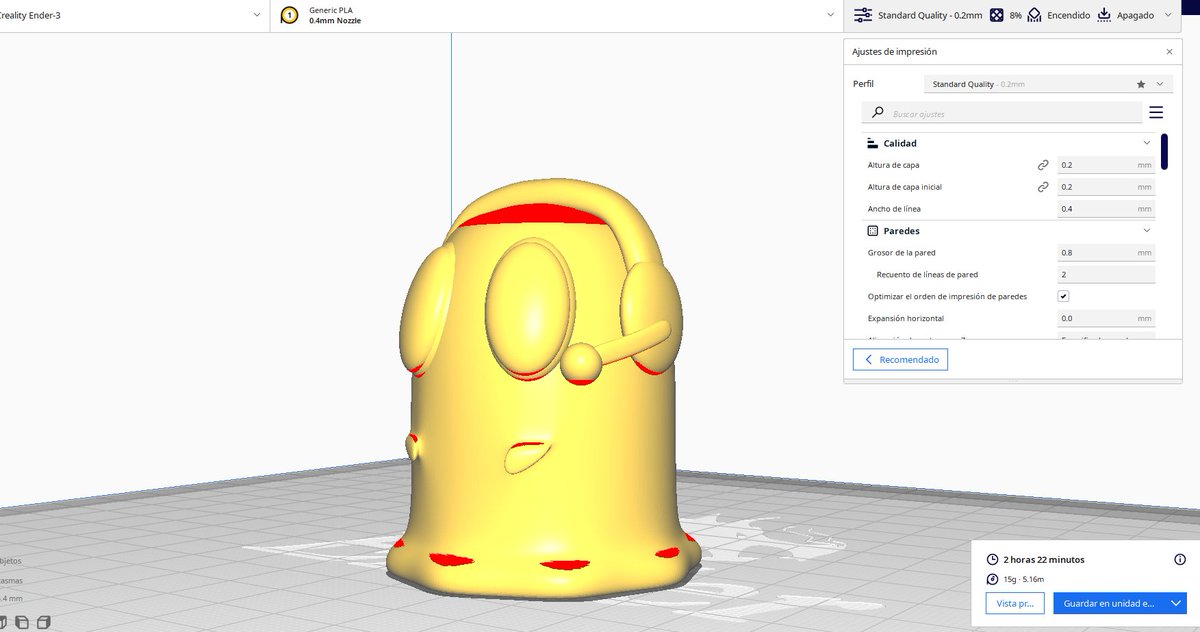Click the Grosor de la pared value field

click(x=1106, y=253)
